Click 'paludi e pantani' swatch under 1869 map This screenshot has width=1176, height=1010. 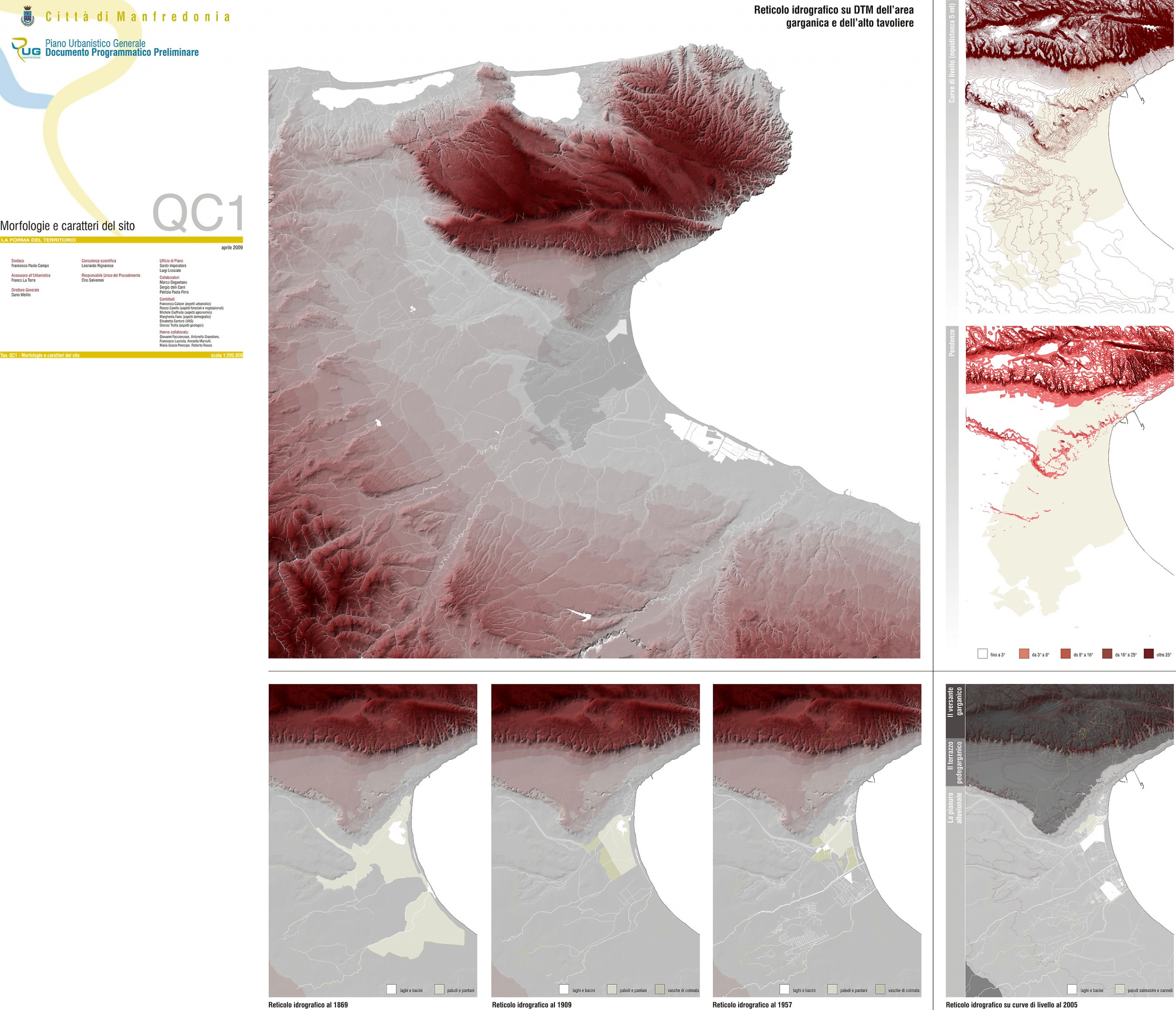tap(439, 989)
